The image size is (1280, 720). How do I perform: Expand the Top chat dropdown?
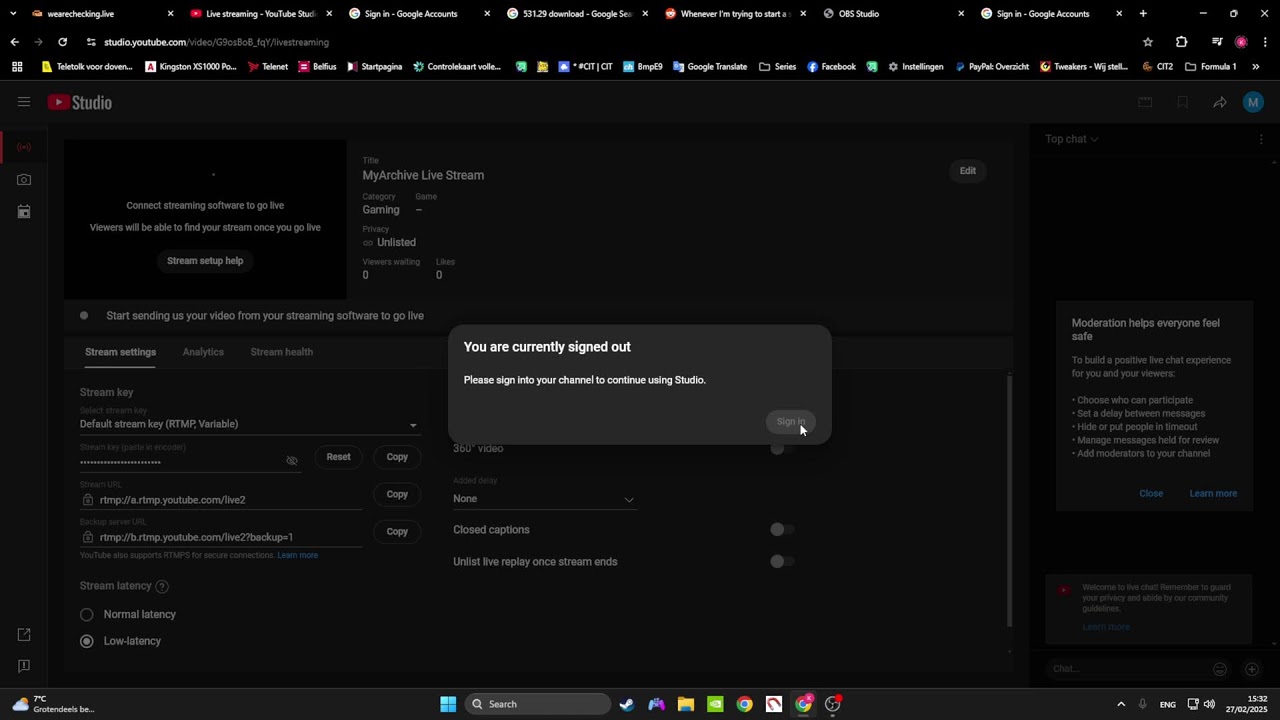pyautogui.click(x=1072, y=139)
